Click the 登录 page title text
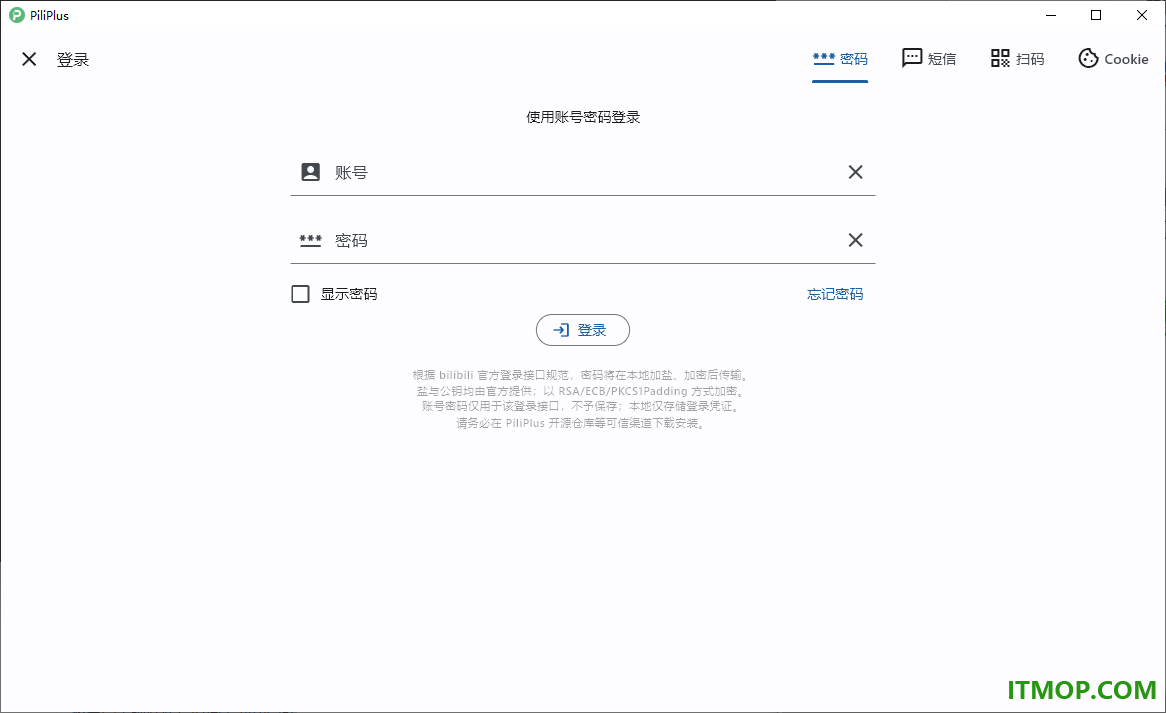 click(73, 59)
